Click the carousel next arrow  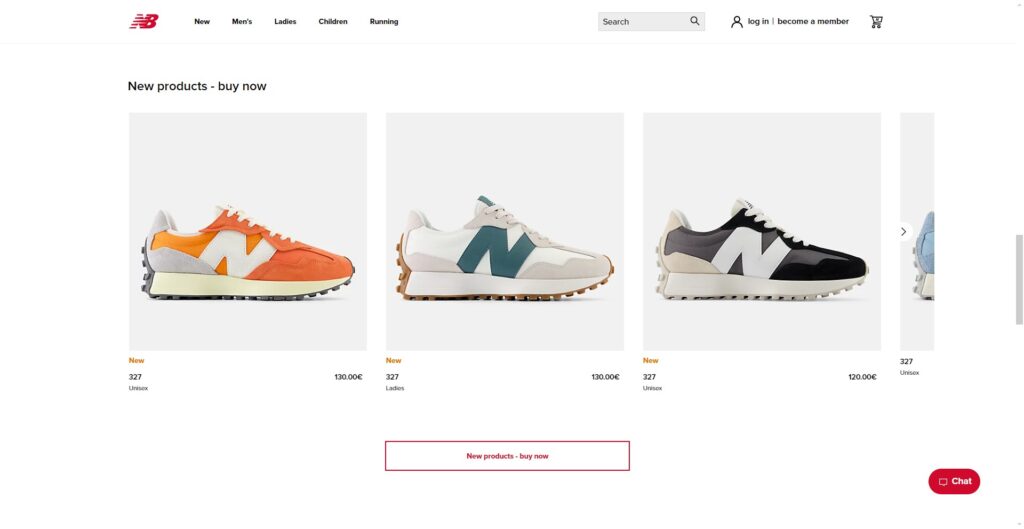pos(903,231)
